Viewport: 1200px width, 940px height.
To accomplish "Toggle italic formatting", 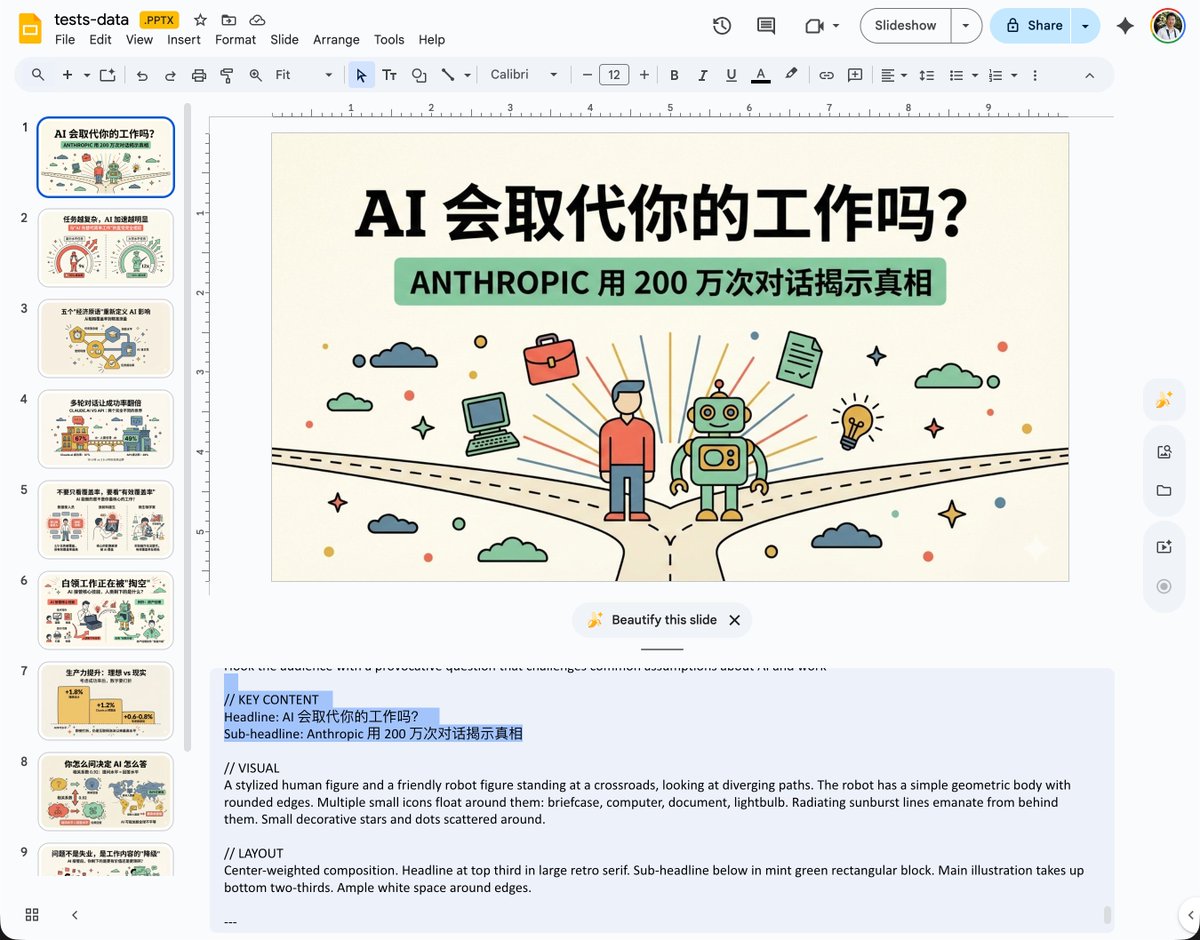I will coord(702,75).
